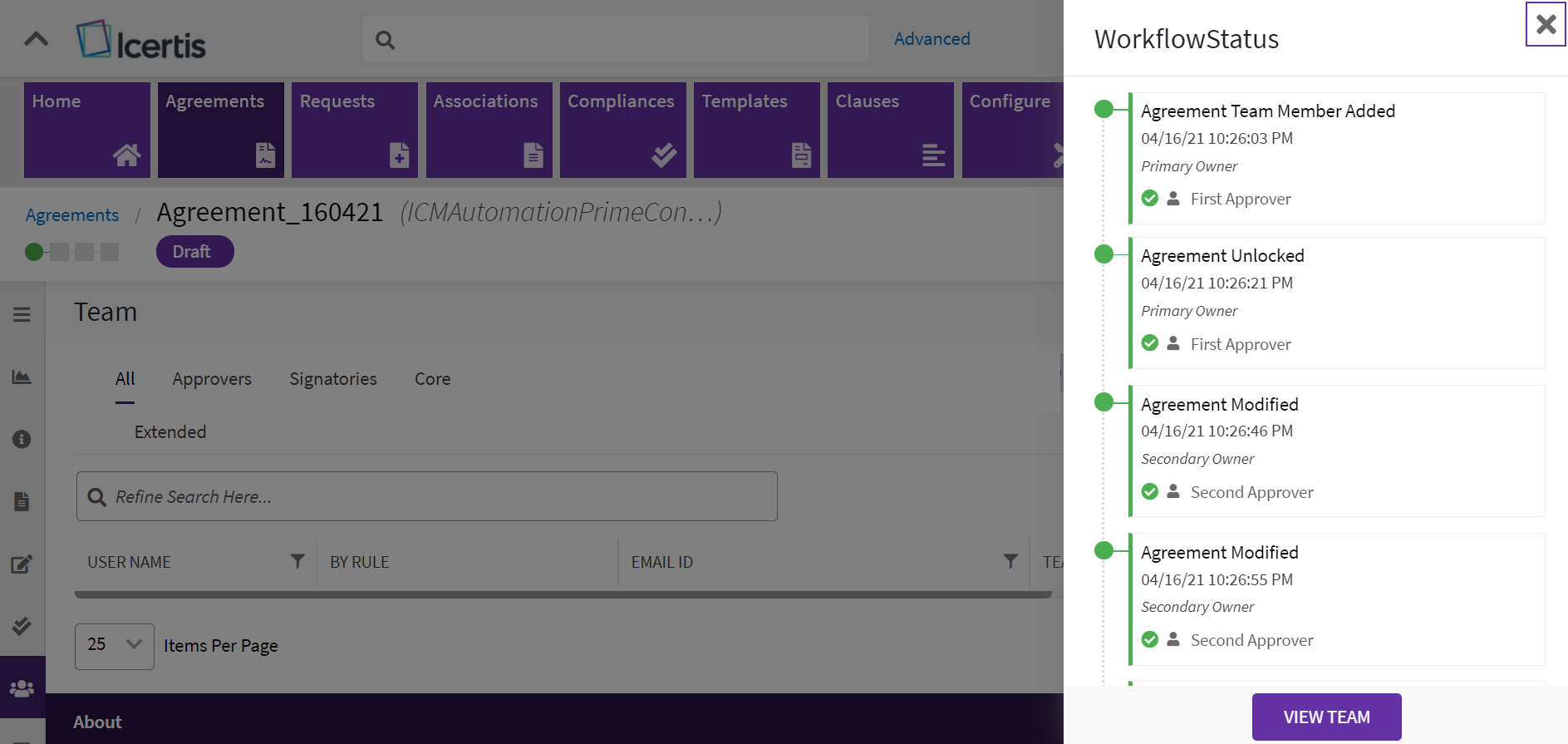This screenshot has width=1568, height=744.
Task: Click the info circle sidebar icon
Action: pyautogui.click(x=22, y=439)
